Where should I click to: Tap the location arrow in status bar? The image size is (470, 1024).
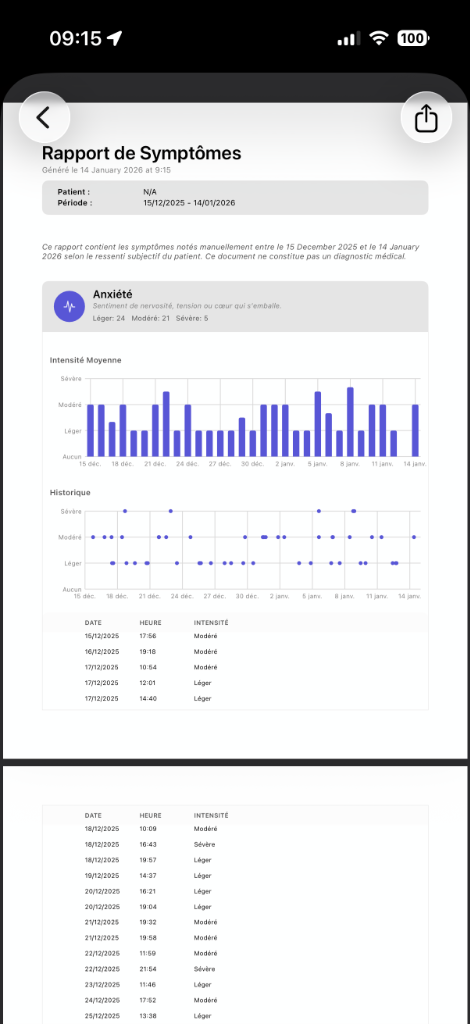click(115, 39)
